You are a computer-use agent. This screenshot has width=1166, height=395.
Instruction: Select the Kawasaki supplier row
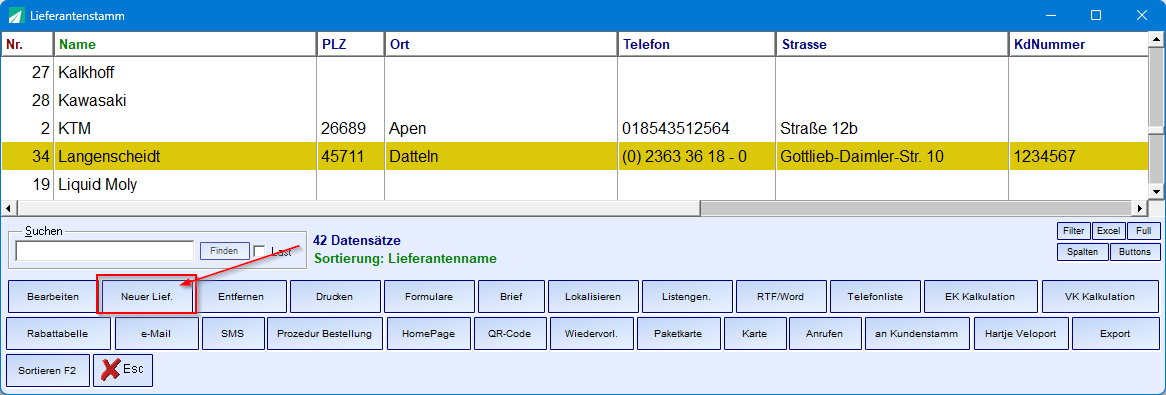(x=576, y=100)
